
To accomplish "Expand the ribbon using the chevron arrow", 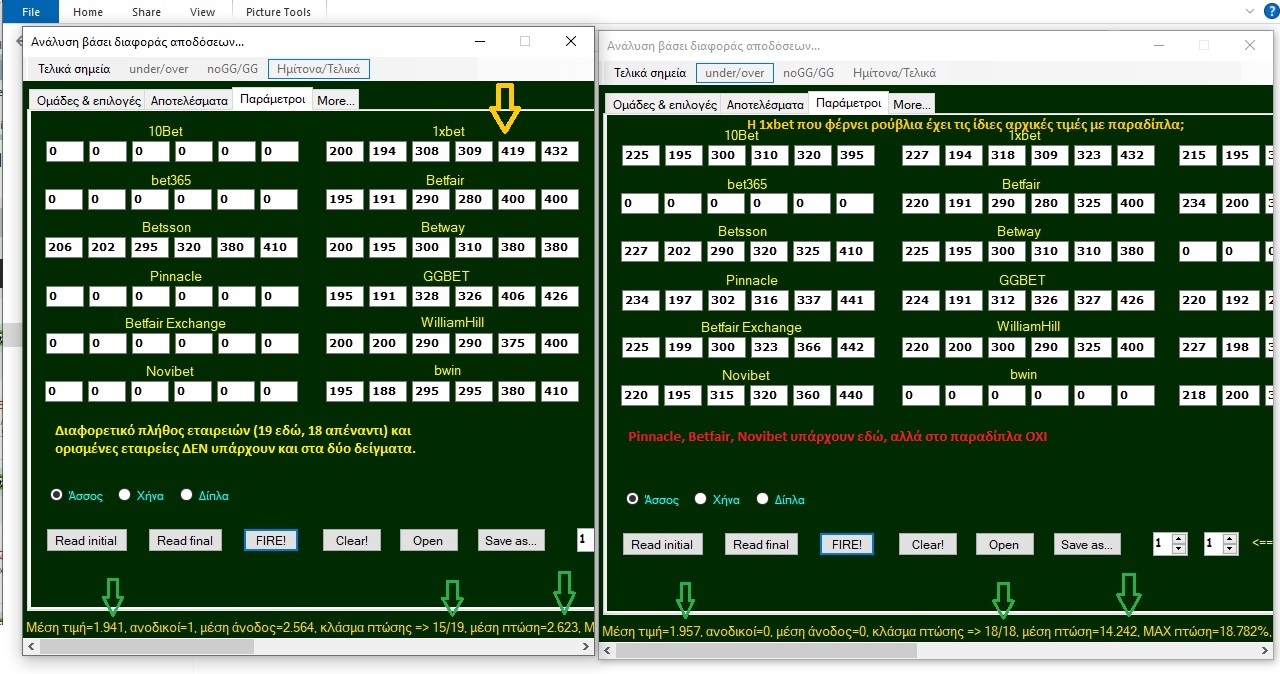I will pos(1248,11).
